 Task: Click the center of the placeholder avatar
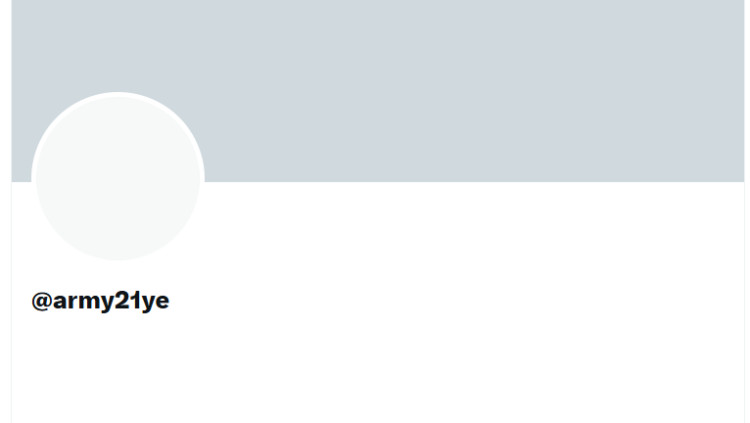(118, 178)
